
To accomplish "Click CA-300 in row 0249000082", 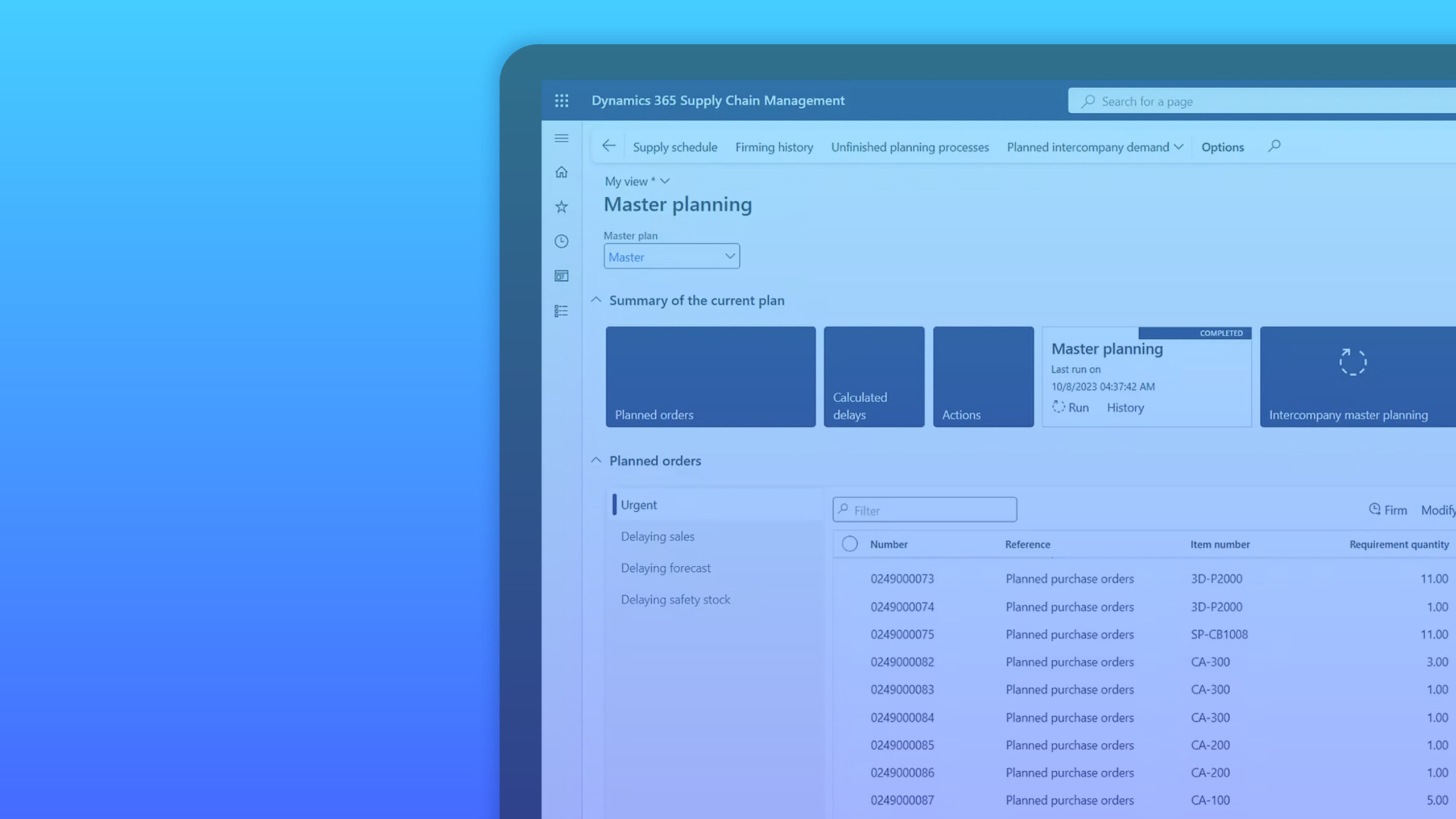I will [x=1210, y=662].
